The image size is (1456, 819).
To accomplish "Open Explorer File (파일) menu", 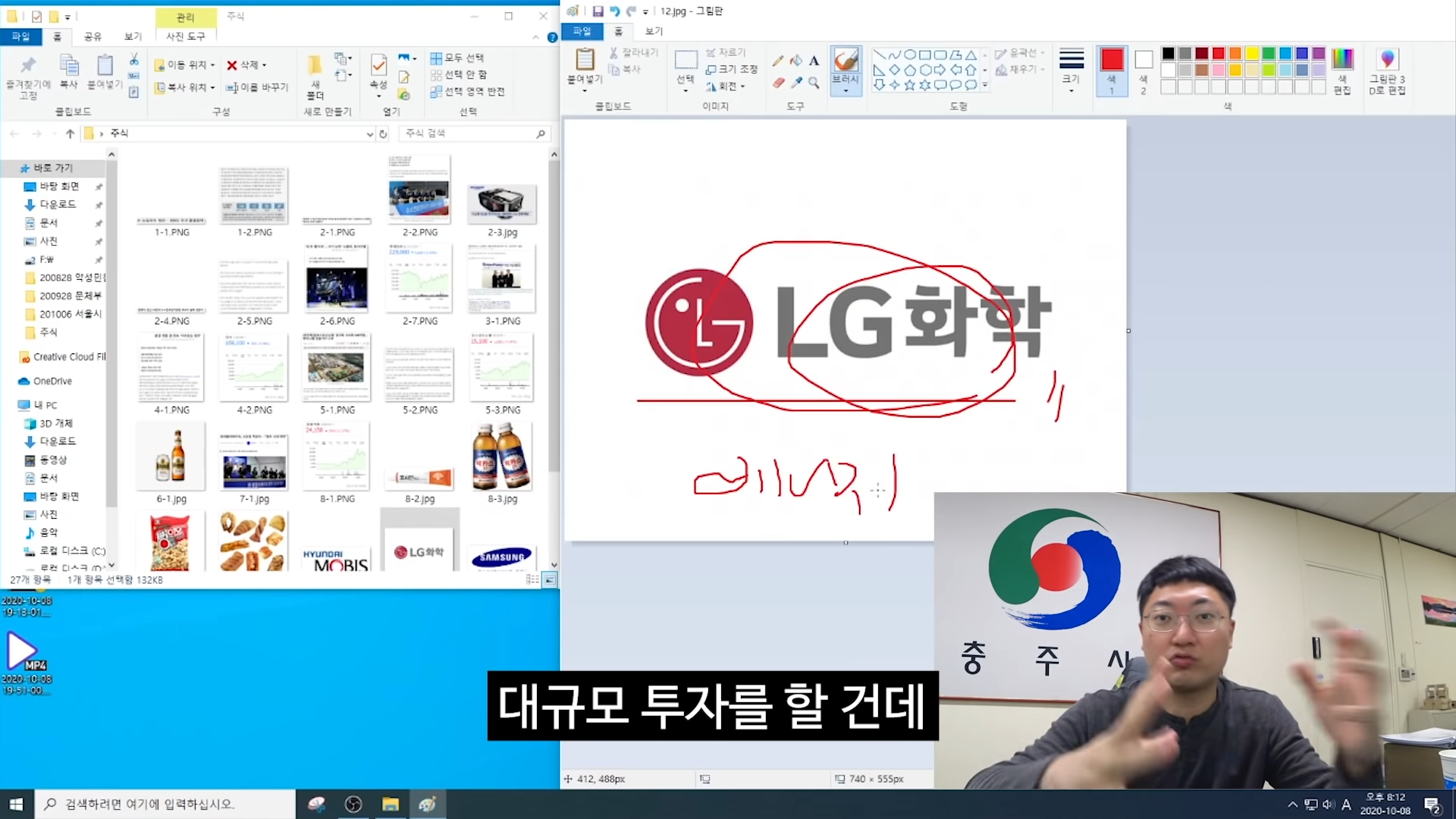I will click(x=20, y=36).
